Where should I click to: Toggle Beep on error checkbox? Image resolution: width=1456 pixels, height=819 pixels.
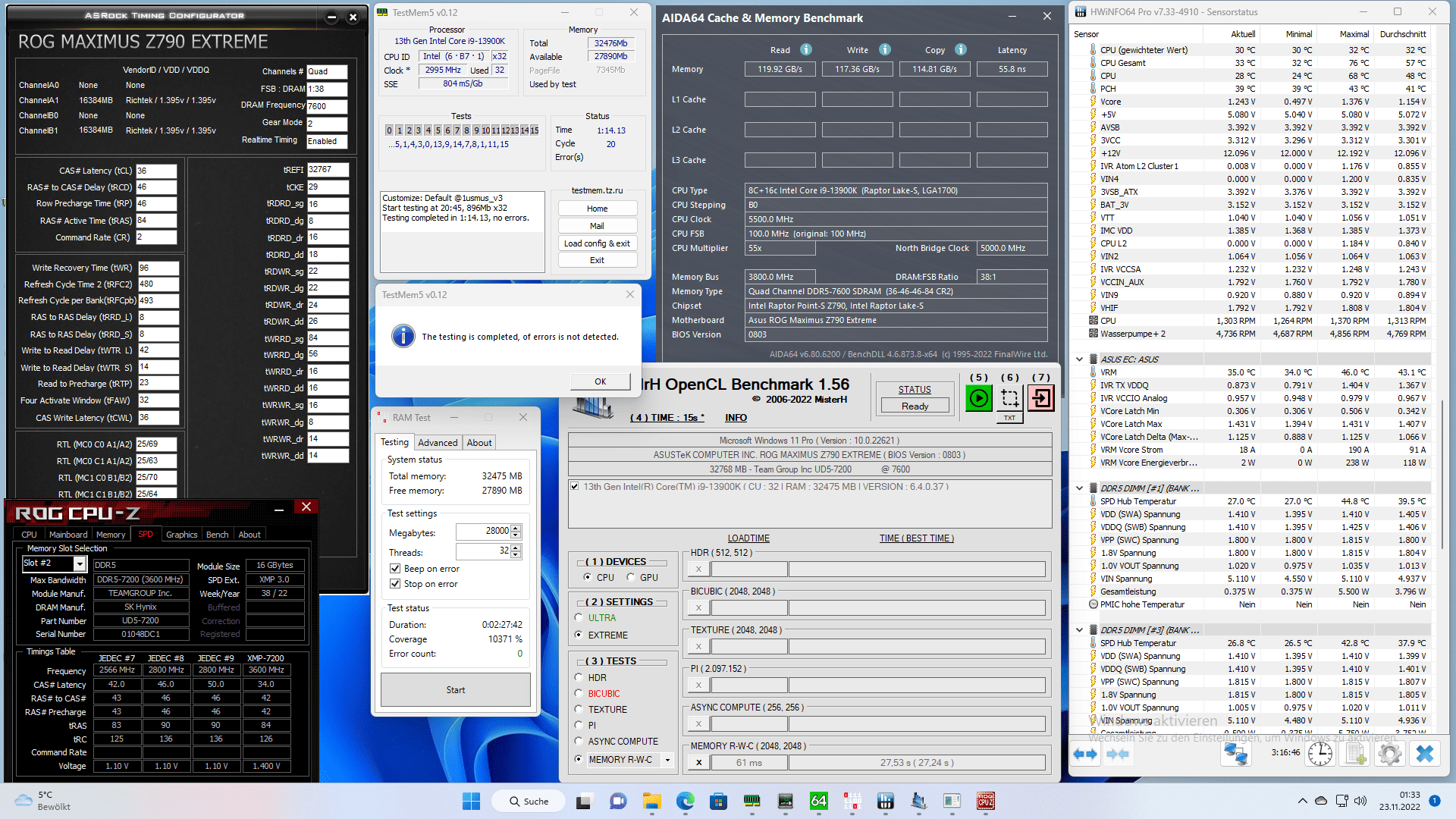click(x=395, y=569)
